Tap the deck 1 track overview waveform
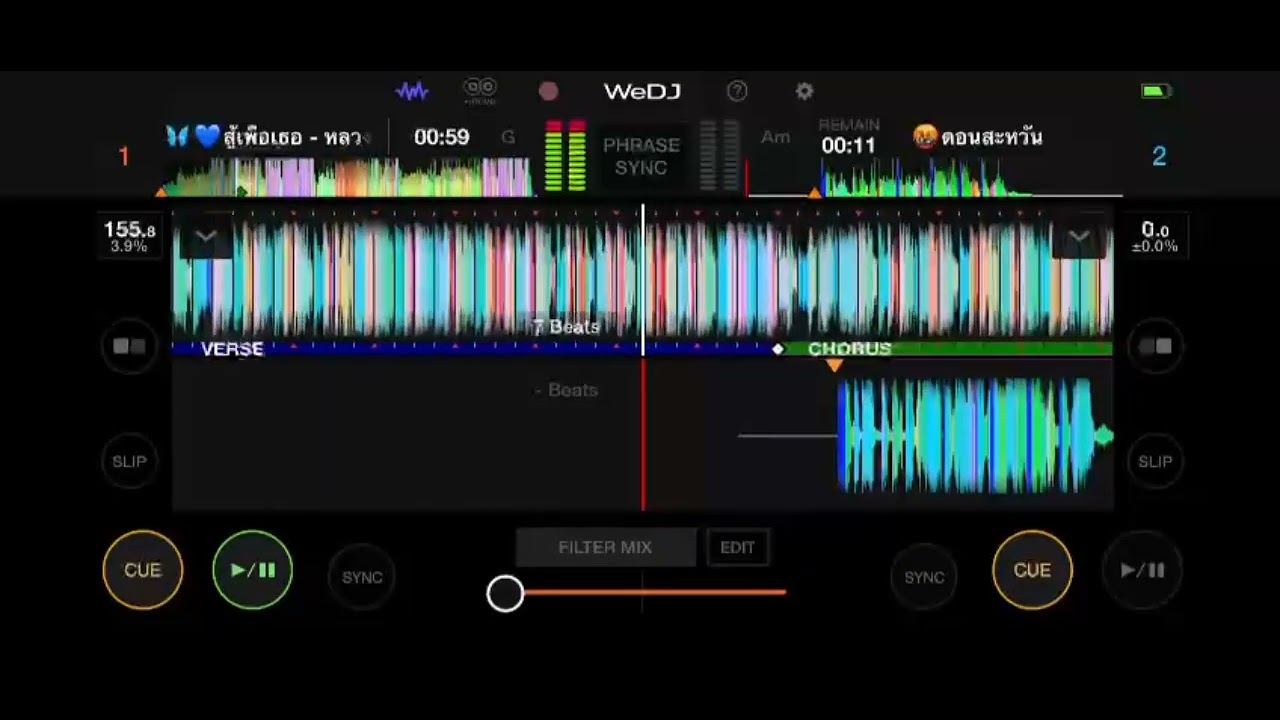 (346, 177)
